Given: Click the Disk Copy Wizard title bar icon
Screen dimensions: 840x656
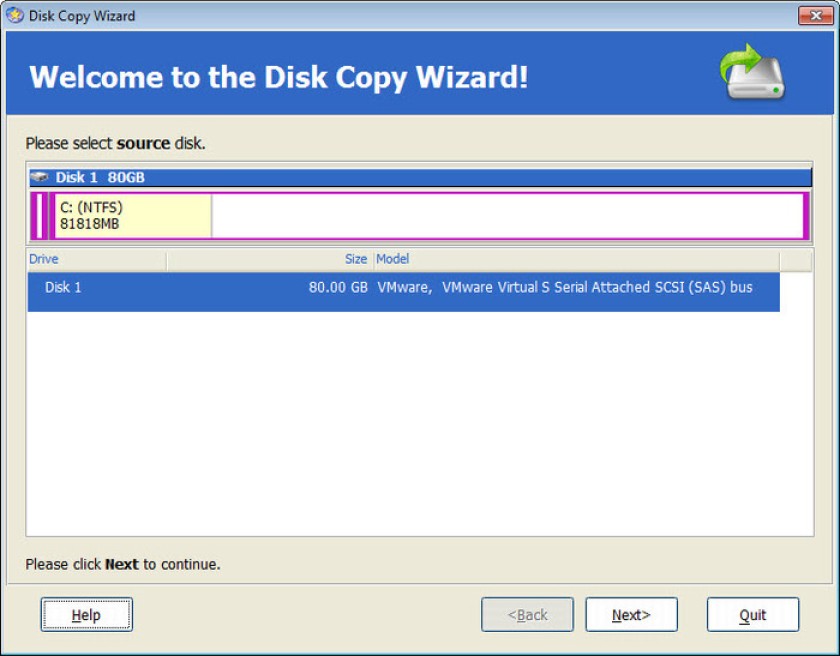Looking at the screenshot, I should (14, 16).
